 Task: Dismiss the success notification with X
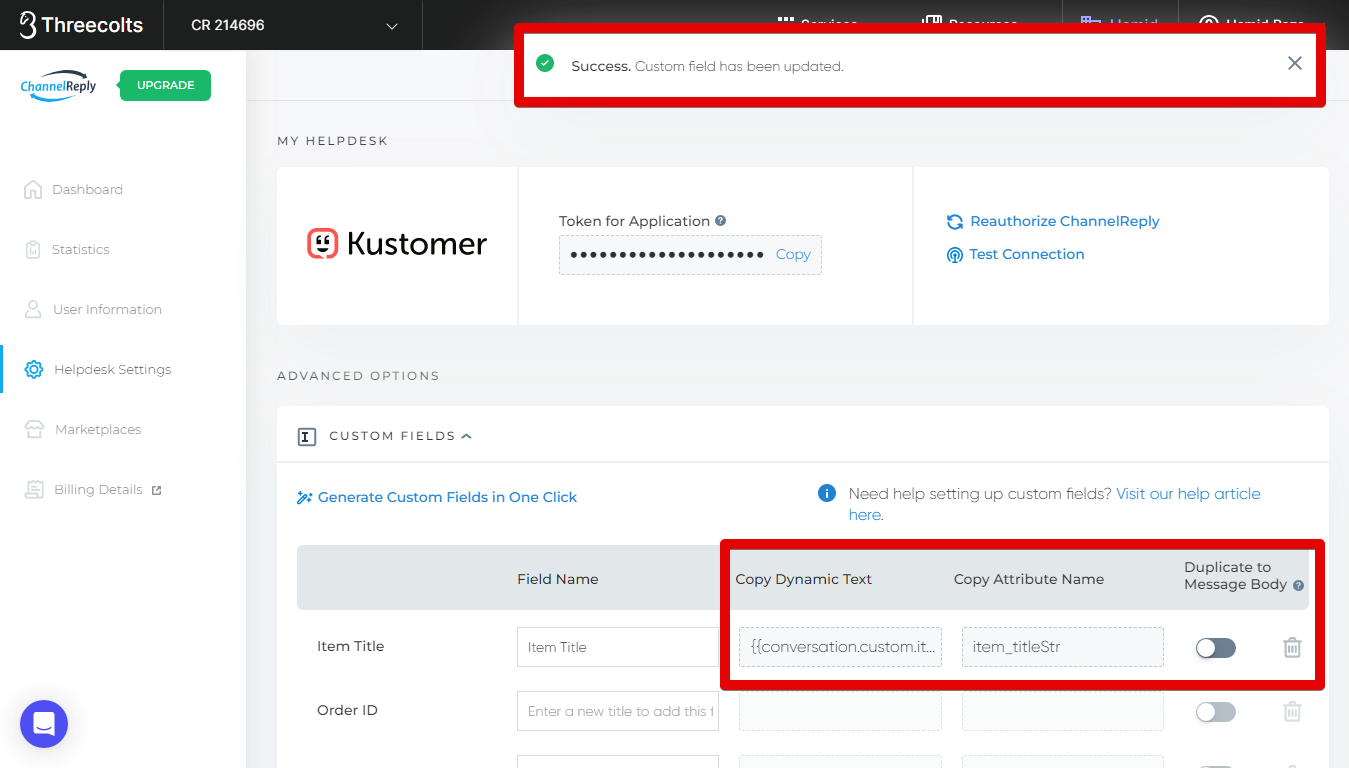[1294, 63]
